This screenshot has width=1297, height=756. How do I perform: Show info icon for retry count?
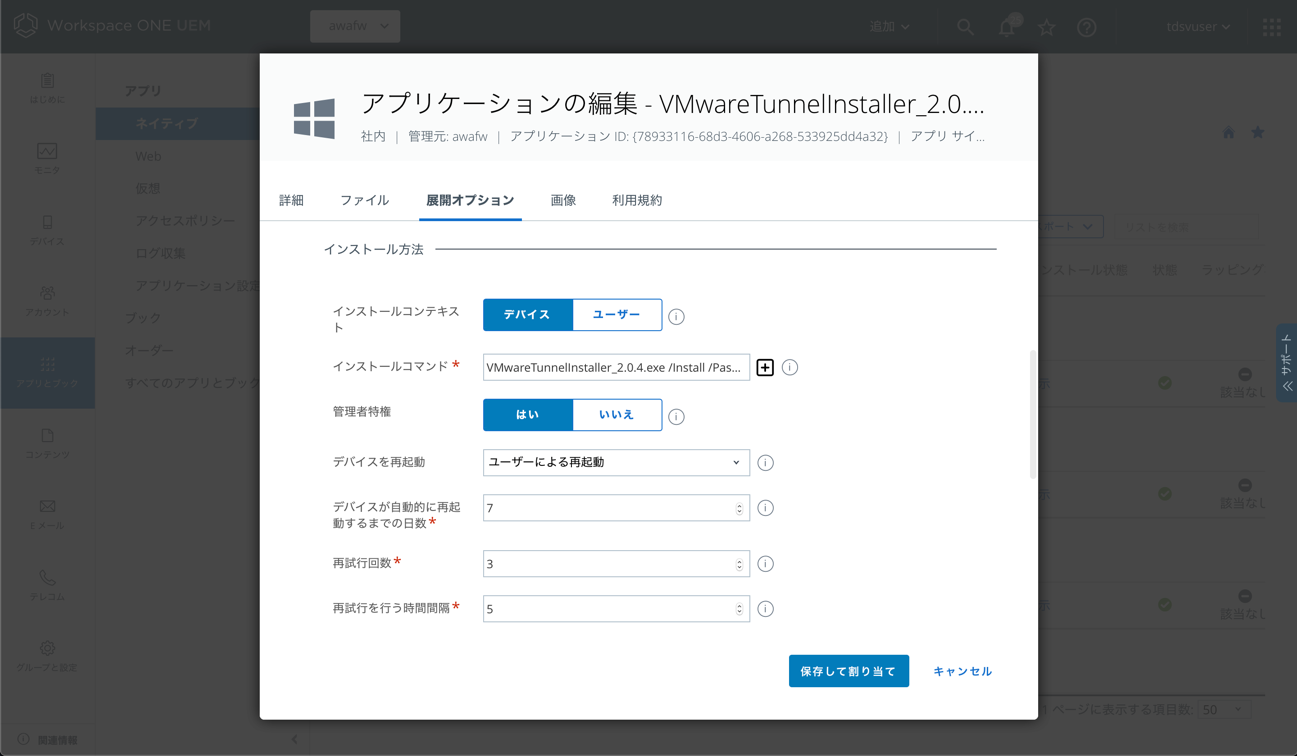pos(766,564)
